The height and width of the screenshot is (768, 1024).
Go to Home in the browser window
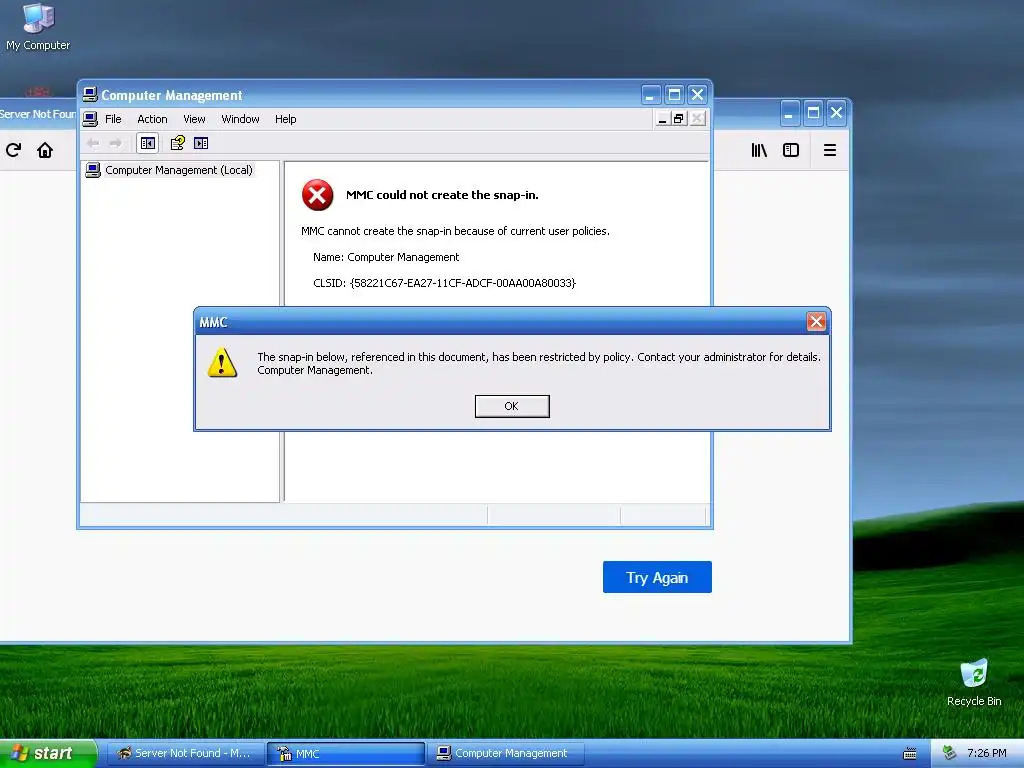(x=45, y=150)
